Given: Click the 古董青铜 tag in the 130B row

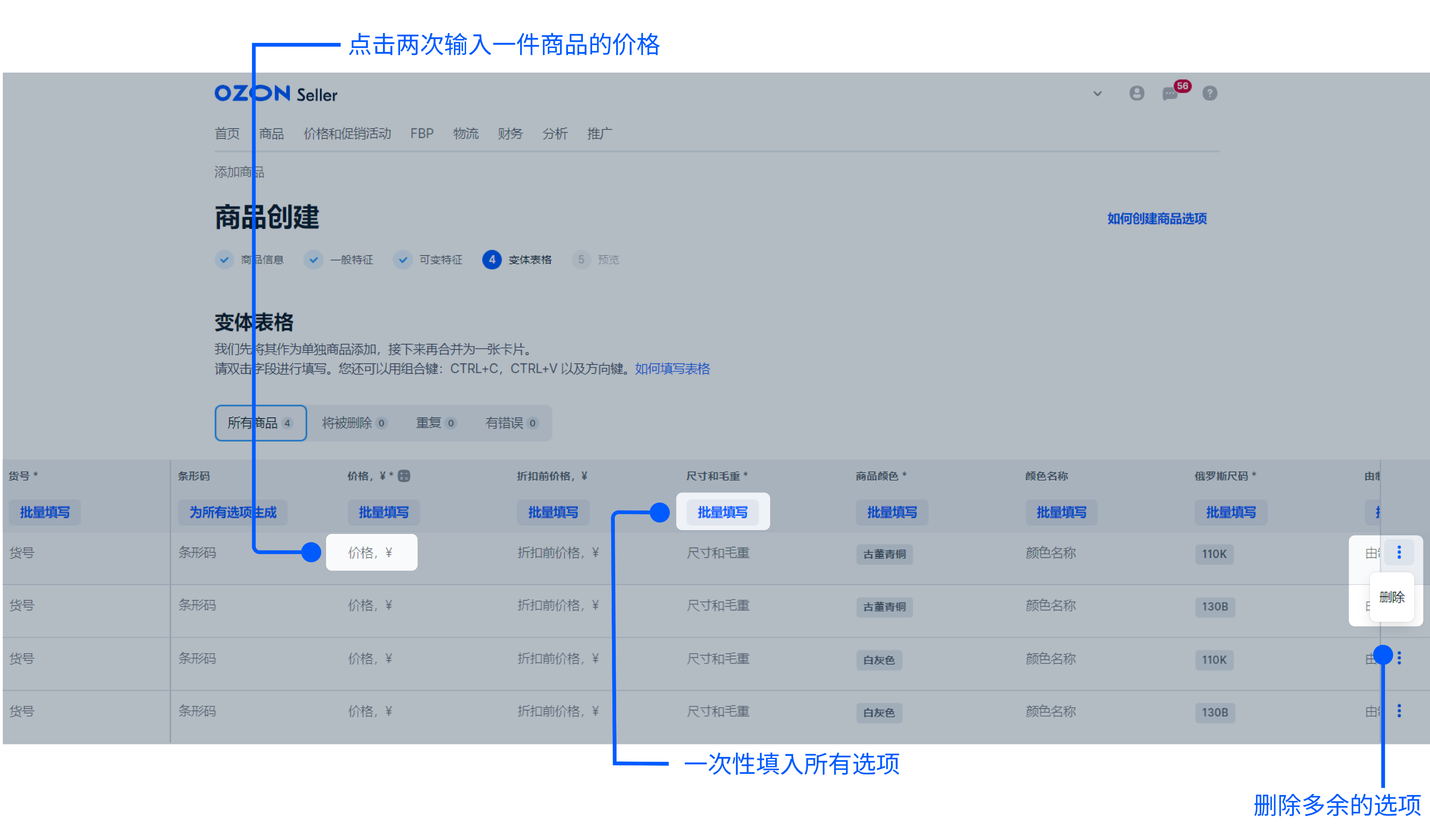Looking at the screenshot, I should click(x=884, y=607).
